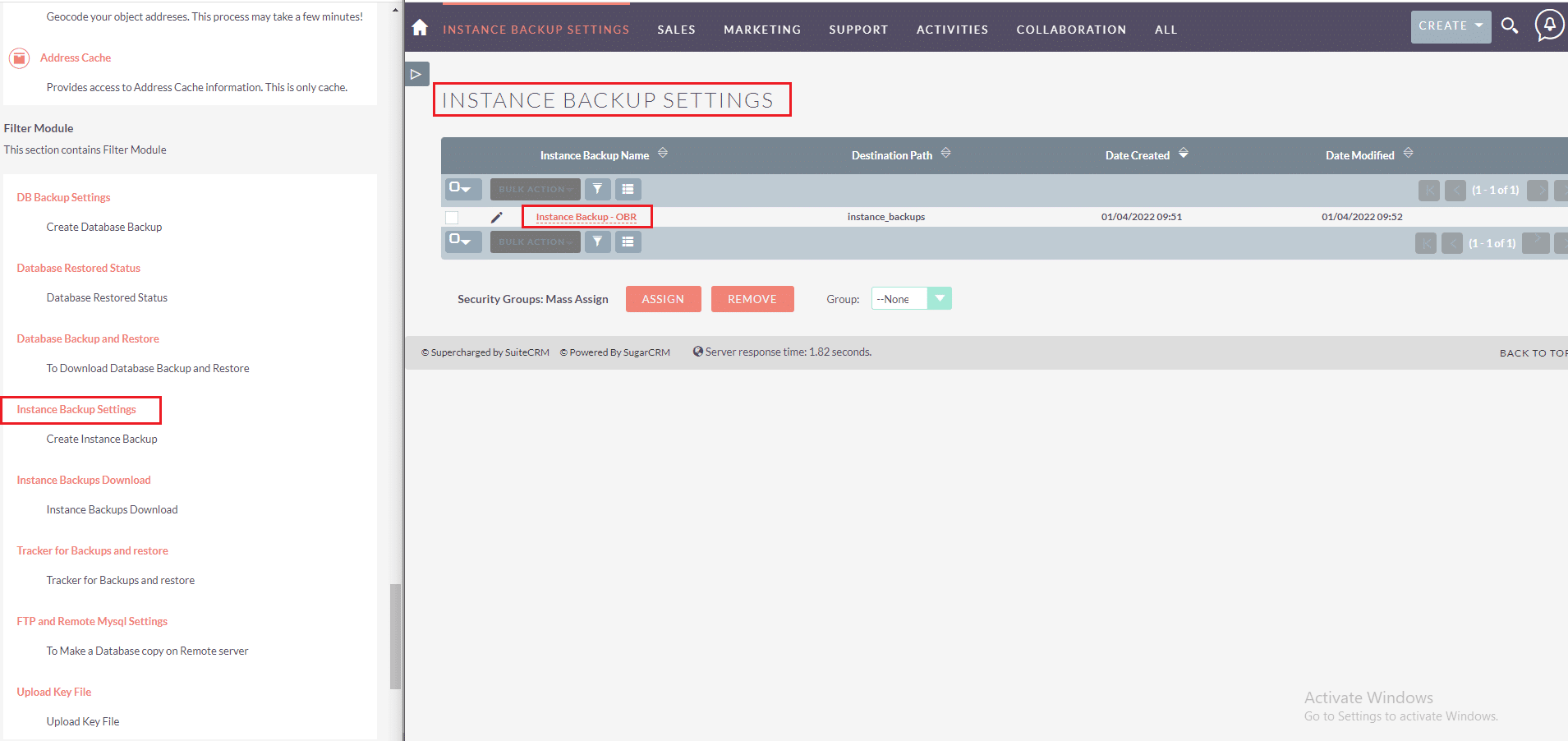Screen dimensions: 1568x741
Task: Open the top select-all checkbox dropdown
Action: tap(463, 189)
